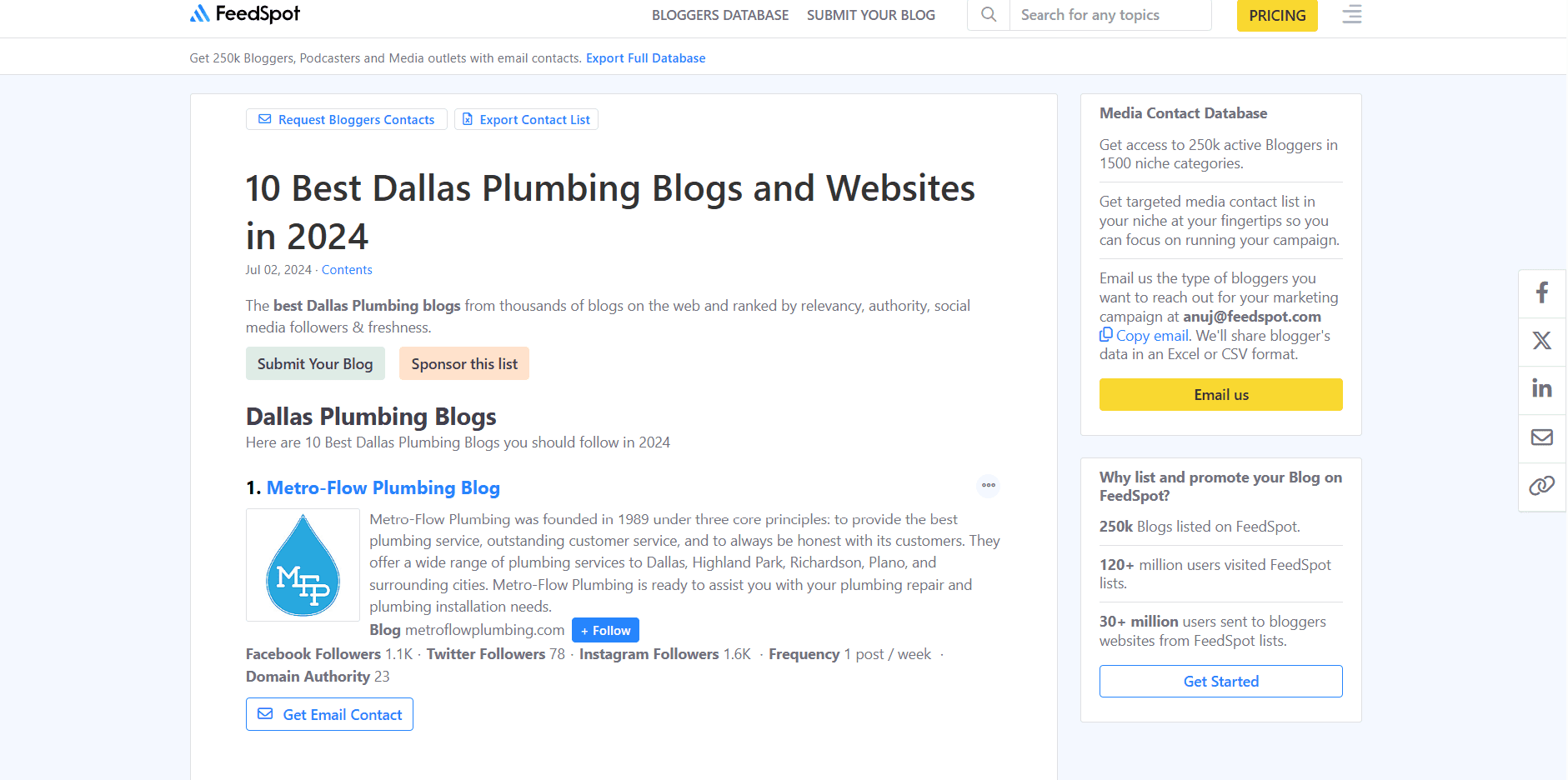Click Frequency 1 post / week text
The width and height of the screenshot is (1568, 780).
[x=850, y=654]
